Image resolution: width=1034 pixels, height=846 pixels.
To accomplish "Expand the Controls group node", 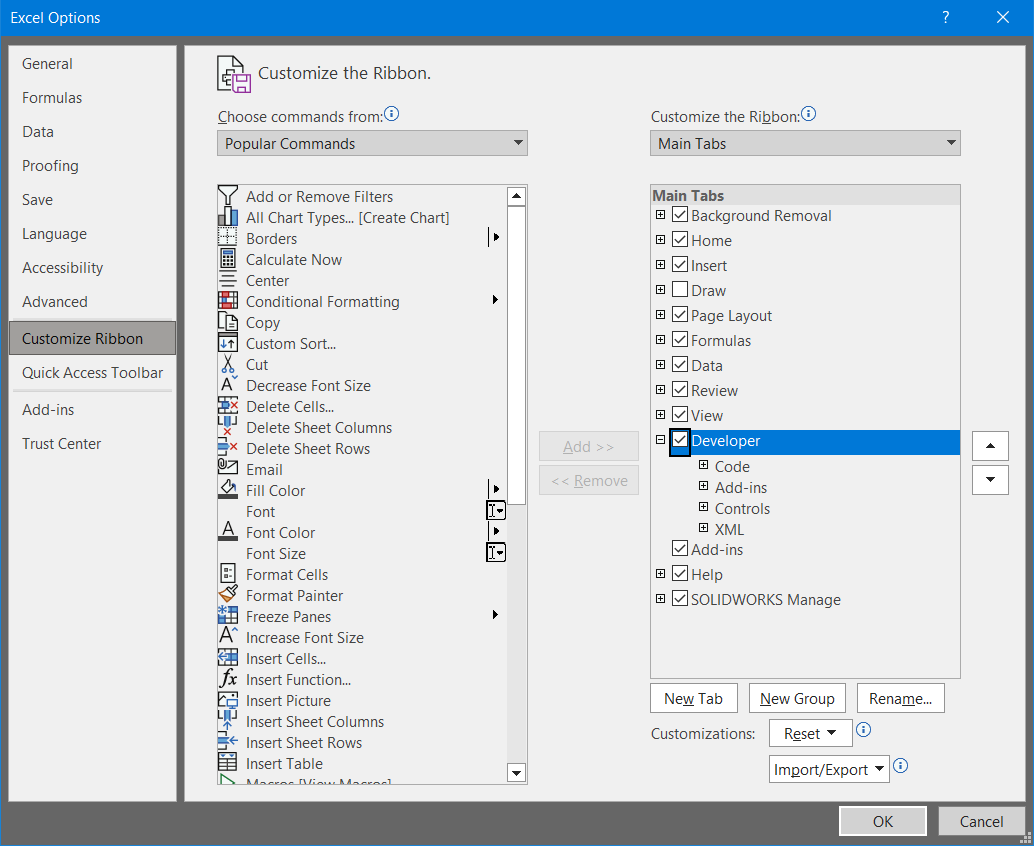I will [x=704, y=508].
